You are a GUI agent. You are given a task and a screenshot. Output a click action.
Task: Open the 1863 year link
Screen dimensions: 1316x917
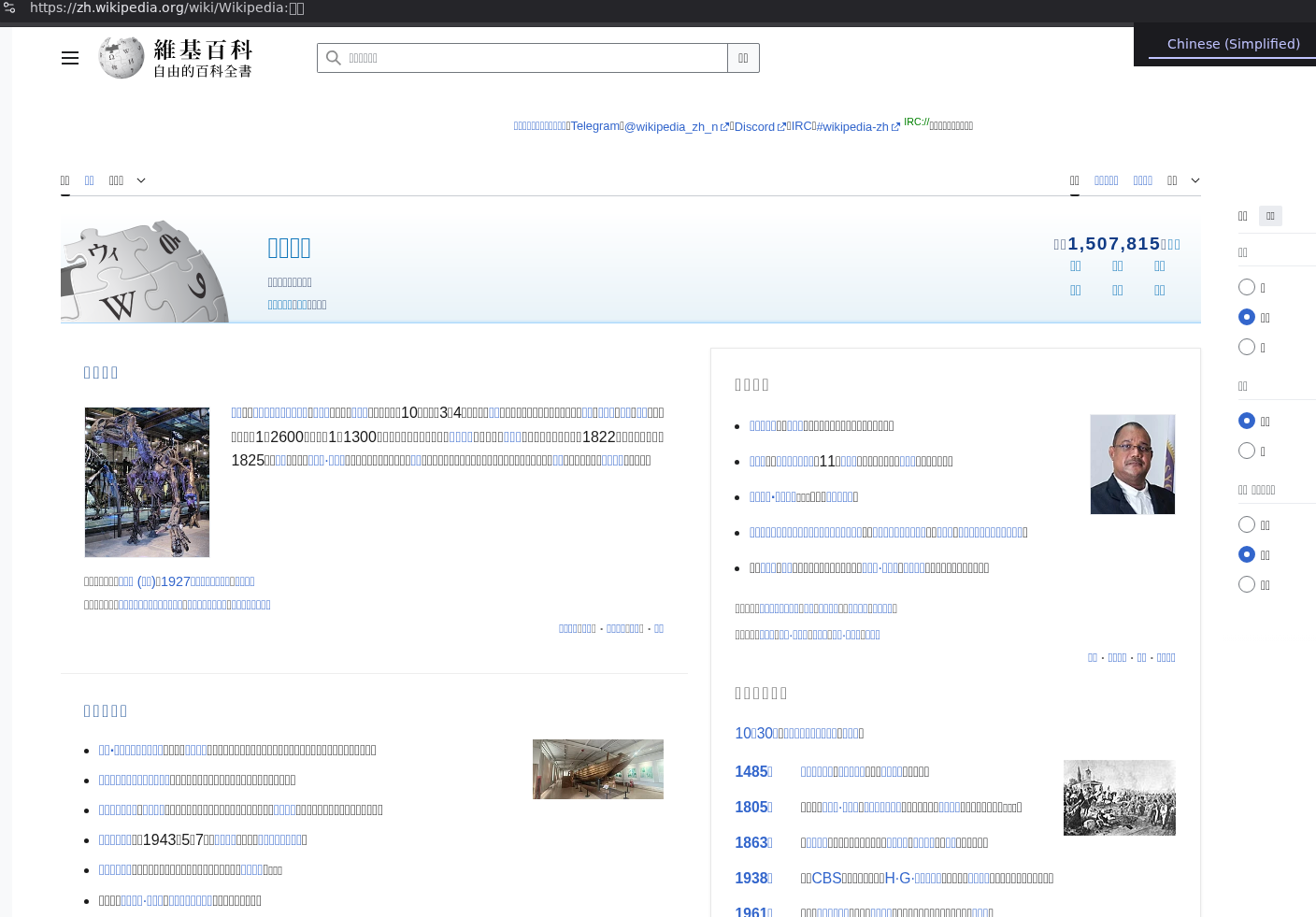(x=753, y=842)
